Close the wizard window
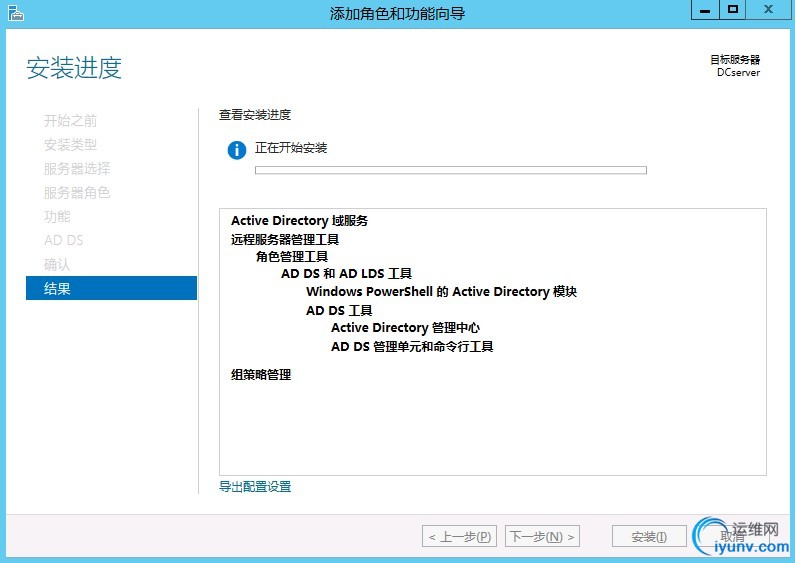This screenshot has height=563, width=795. 768,10
